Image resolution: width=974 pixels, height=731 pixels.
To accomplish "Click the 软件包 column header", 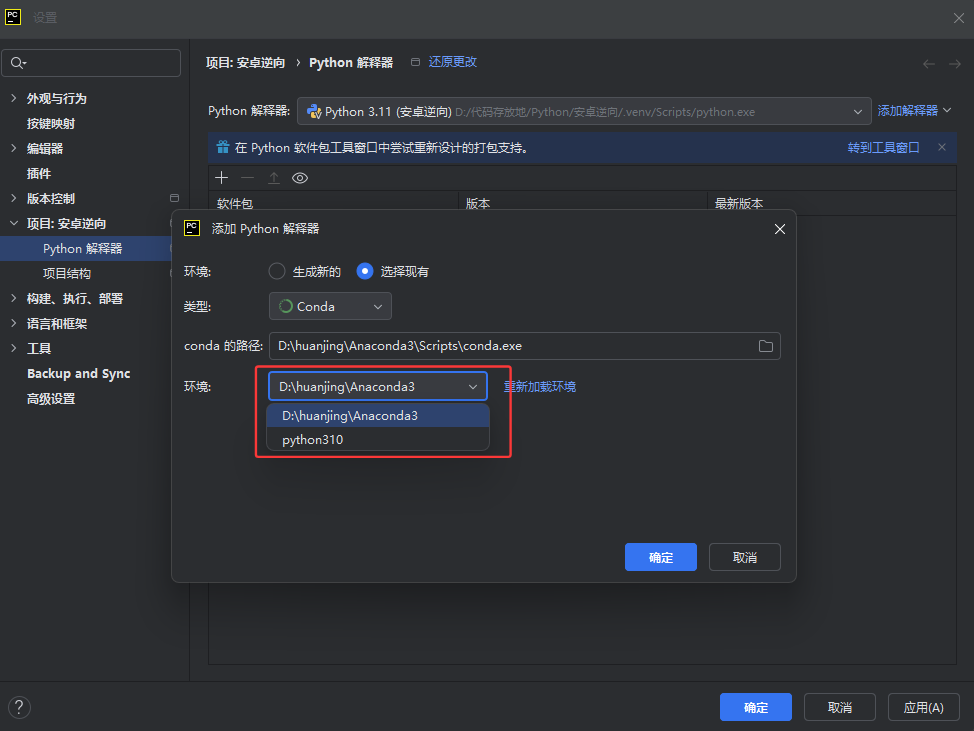I will [x=334, y=203].
